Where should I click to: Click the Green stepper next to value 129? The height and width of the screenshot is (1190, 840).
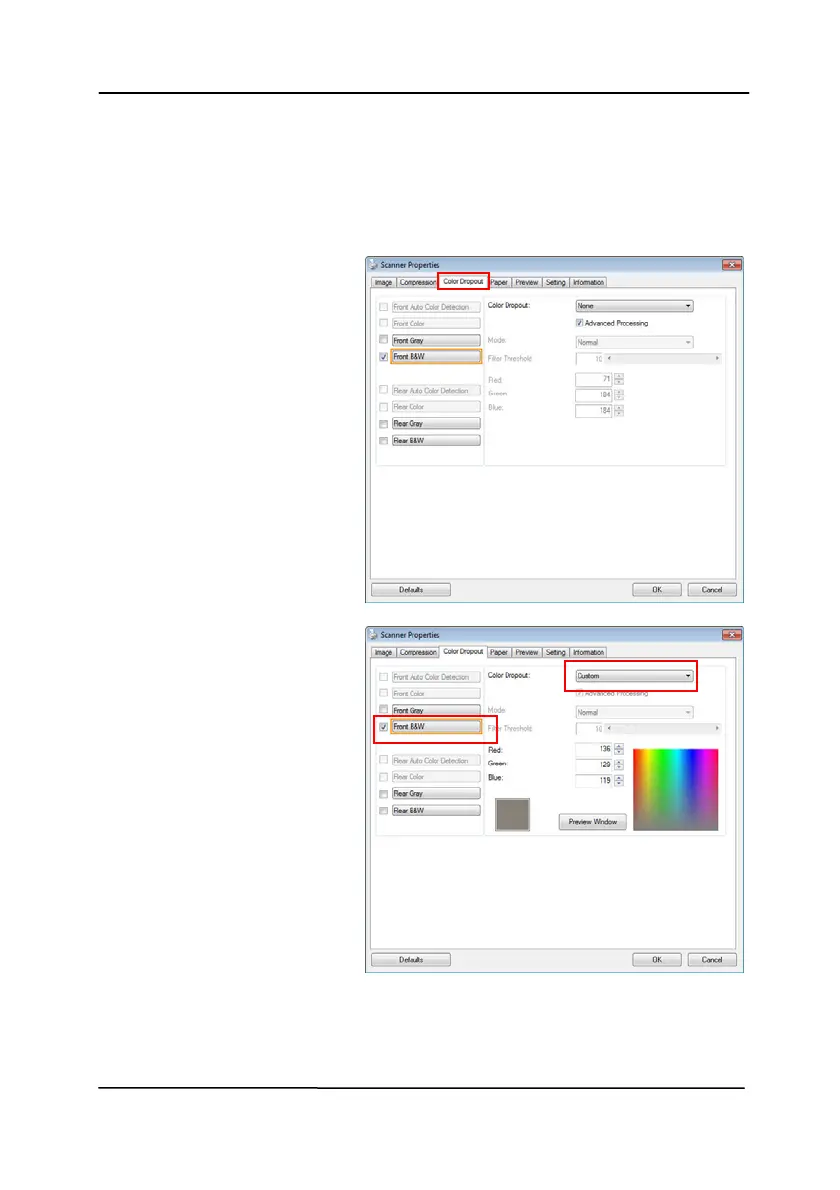[x=618, y=764]
